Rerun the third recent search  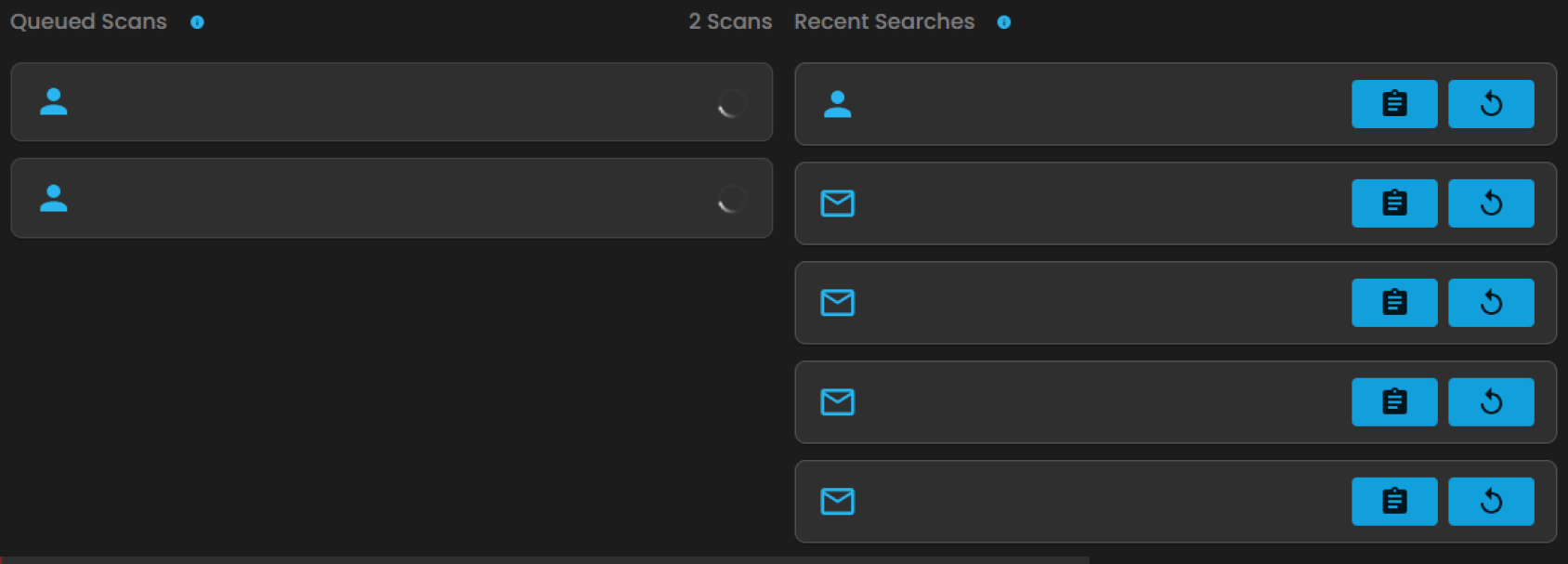1491,303
